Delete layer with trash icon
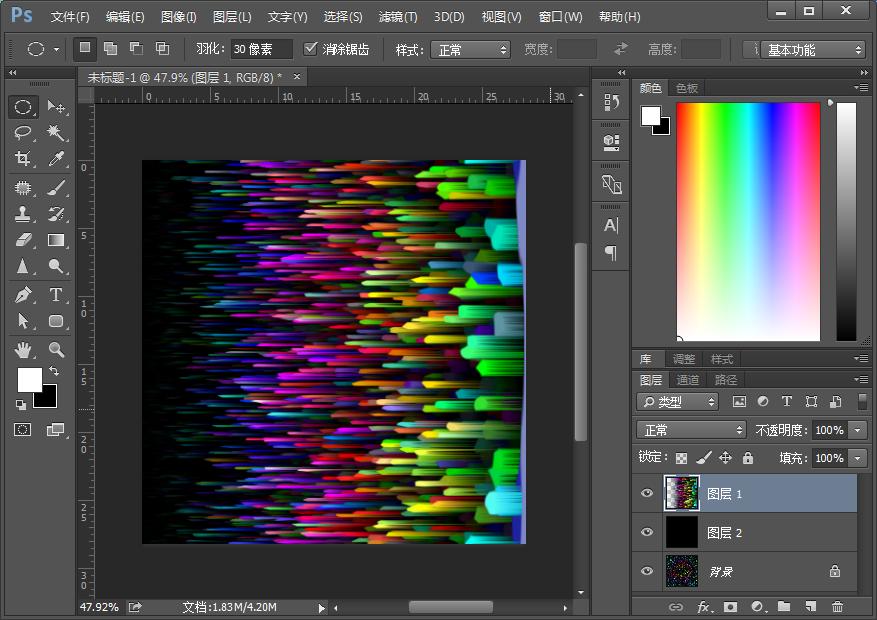 click(x=838, y=606)
